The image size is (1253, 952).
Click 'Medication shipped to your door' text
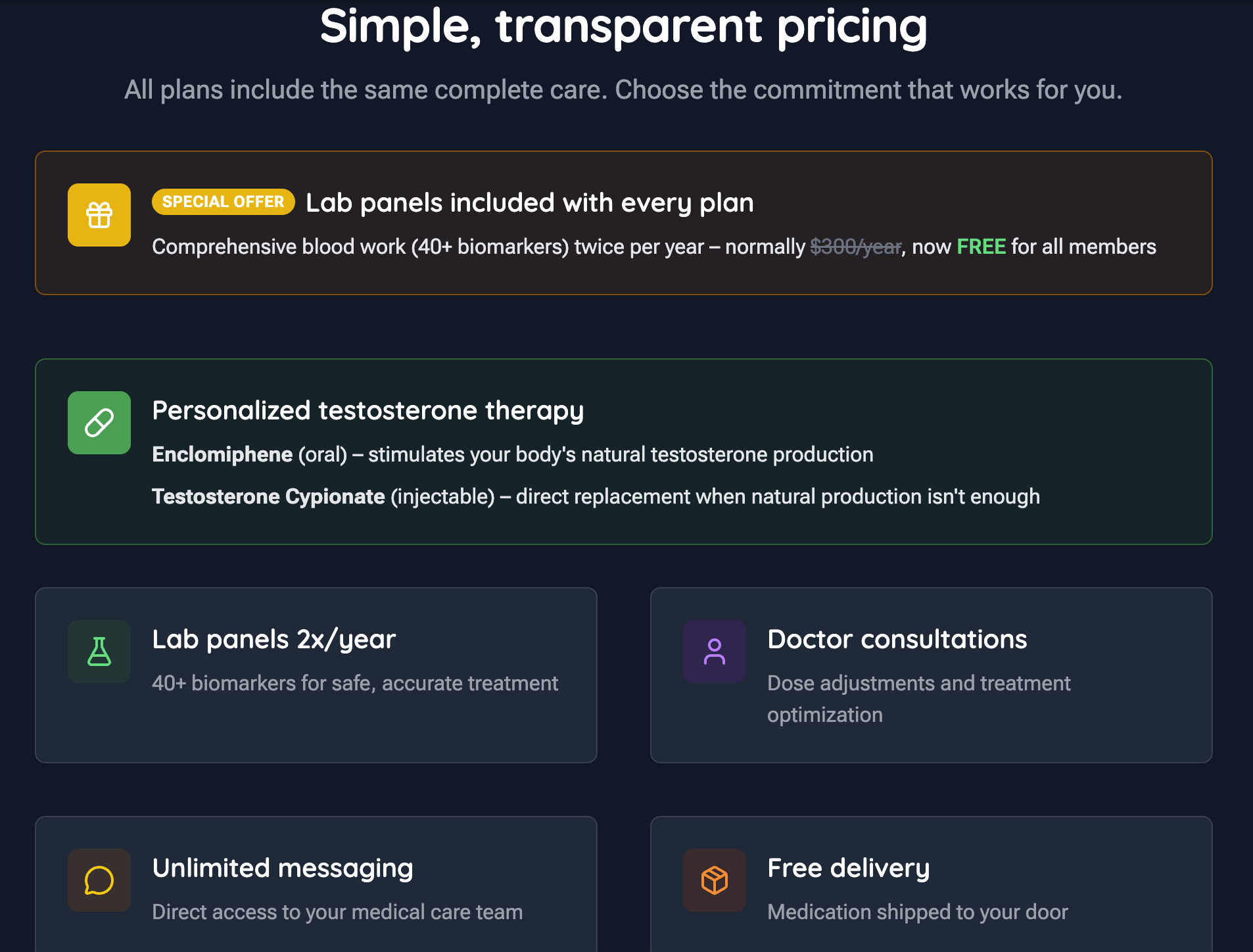[917, 912]
